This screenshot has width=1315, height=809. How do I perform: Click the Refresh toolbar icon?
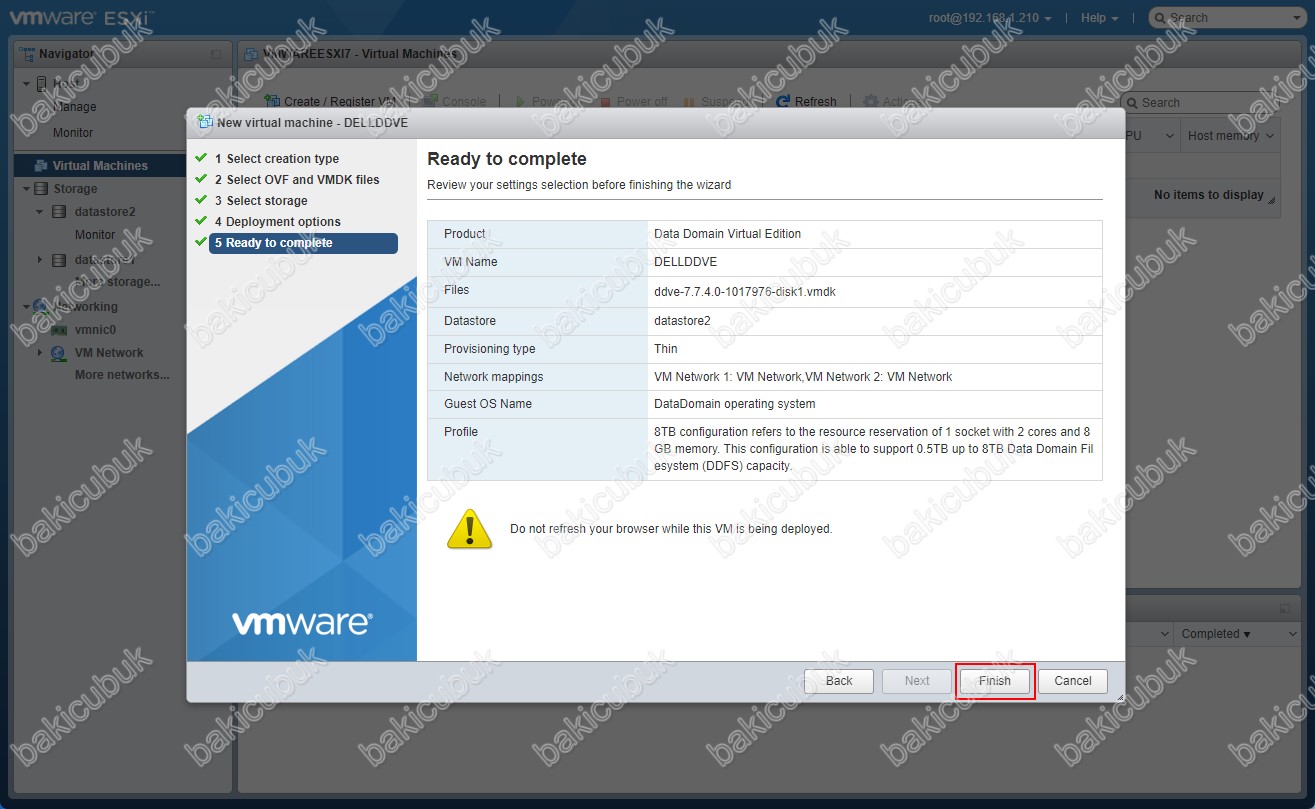(x=785, y=102)
